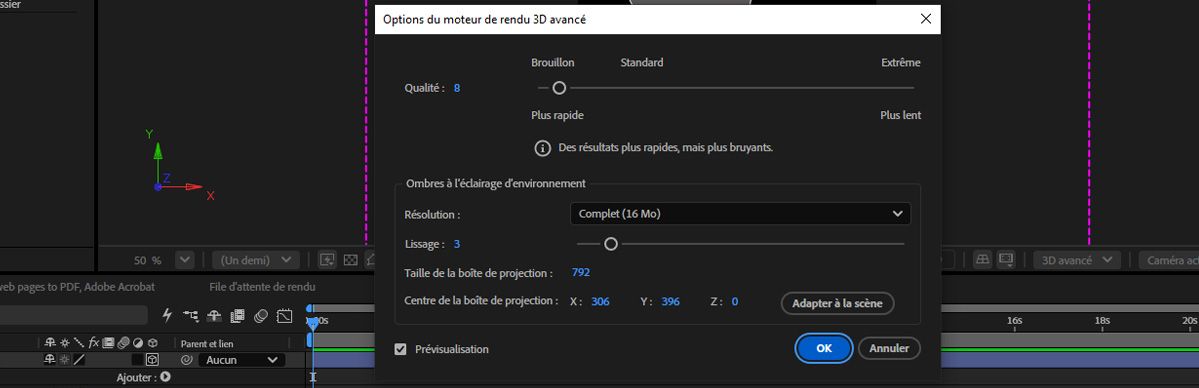Click the info icon beside the results message
This screenshot has height=388, width=1199.
click(x=542, y=148)
